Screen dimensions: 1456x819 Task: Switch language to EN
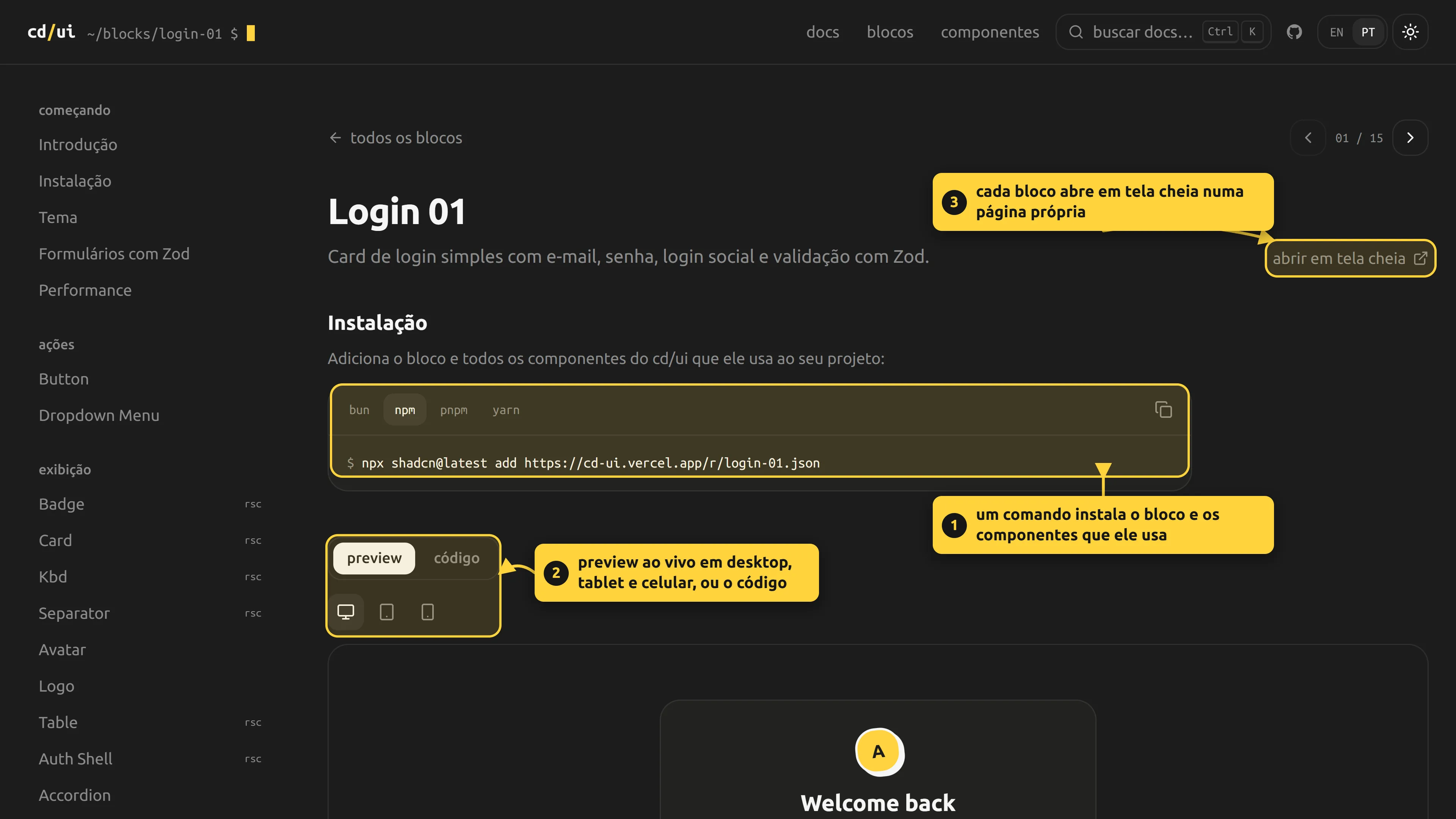tap(1336, 32)
